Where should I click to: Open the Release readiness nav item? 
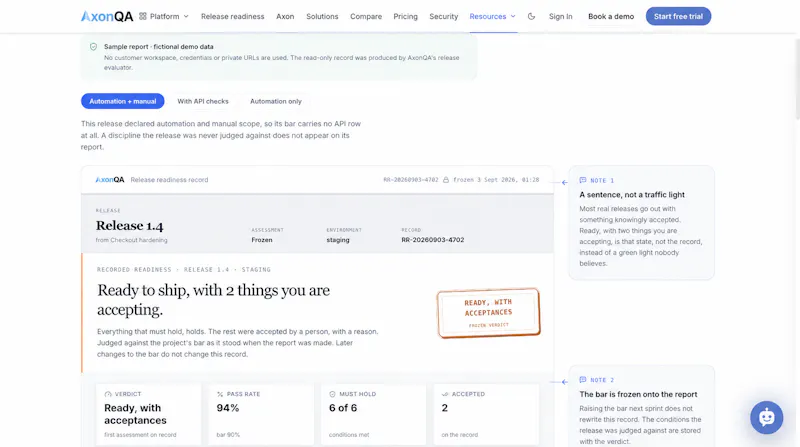tap(233, 16)
